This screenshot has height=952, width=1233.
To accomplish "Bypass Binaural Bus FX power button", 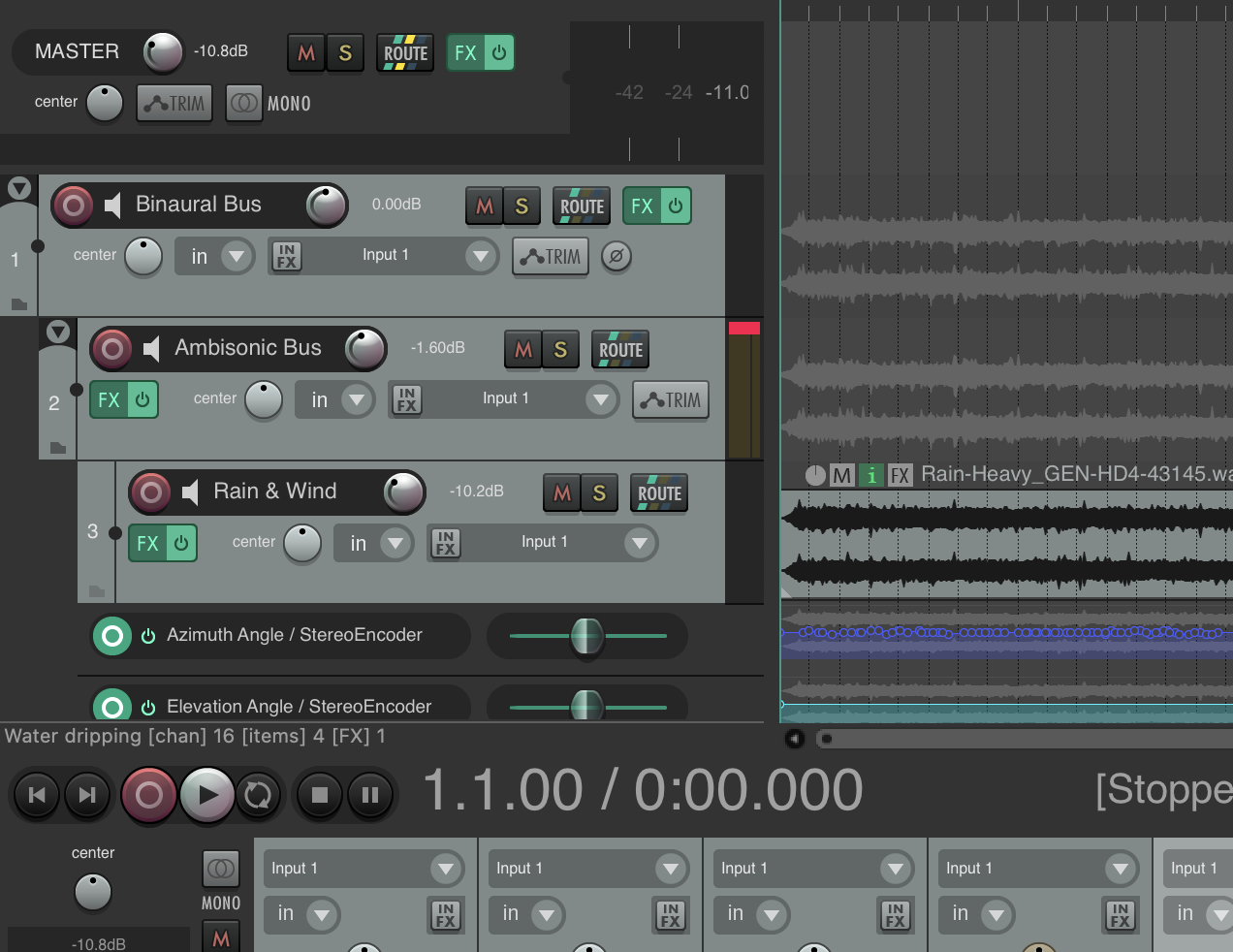I will tap(676, 206).
